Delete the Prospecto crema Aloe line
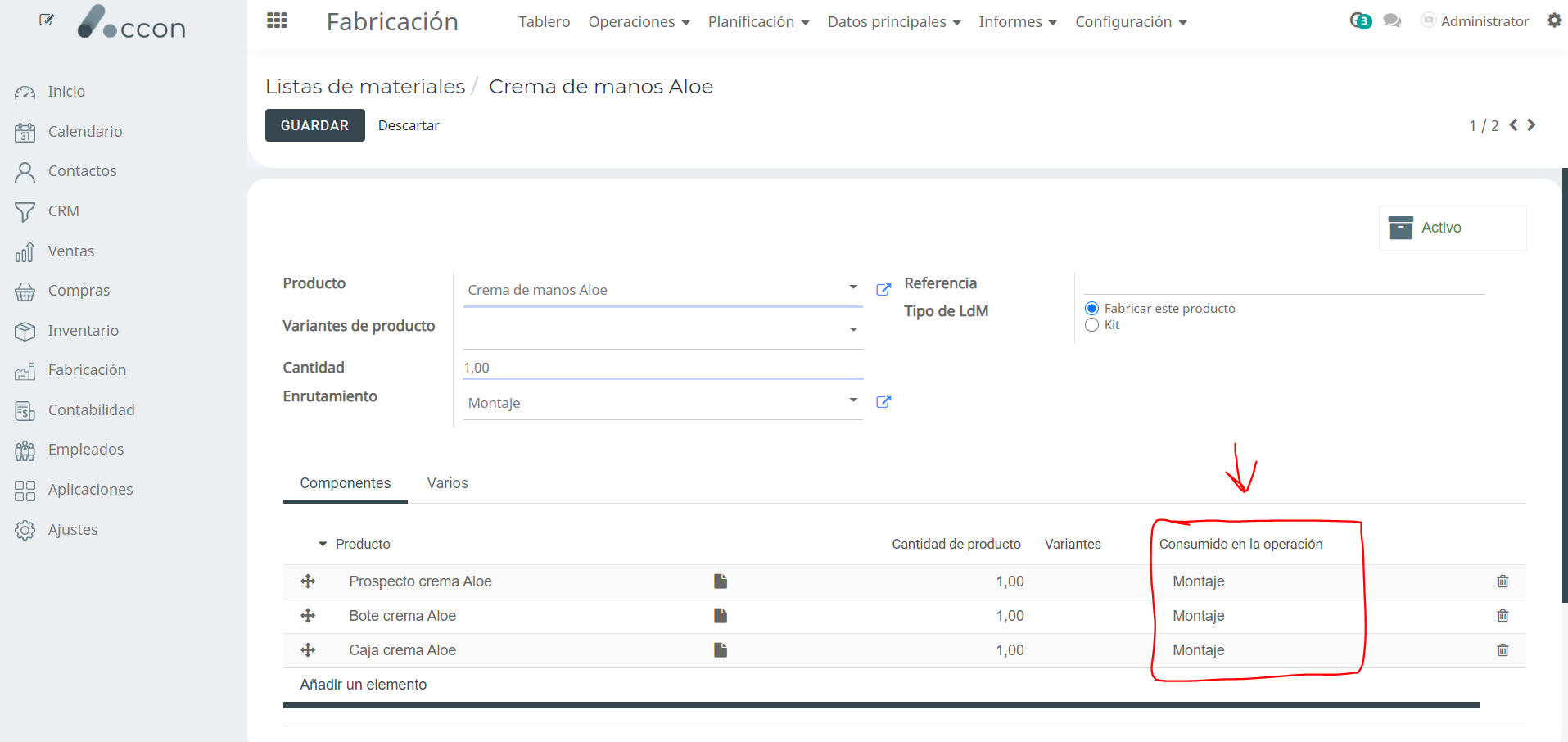Image resolution: width=1568 pixels, height=742 pixels. [x=1502, y=581]
